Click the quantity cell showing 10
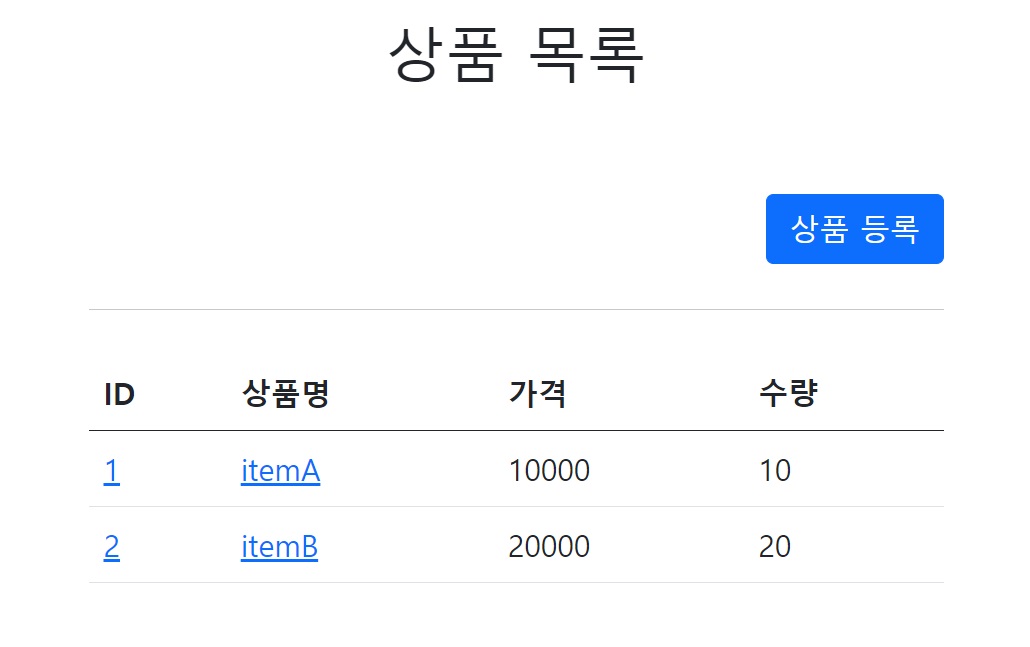 pos(775,470)
